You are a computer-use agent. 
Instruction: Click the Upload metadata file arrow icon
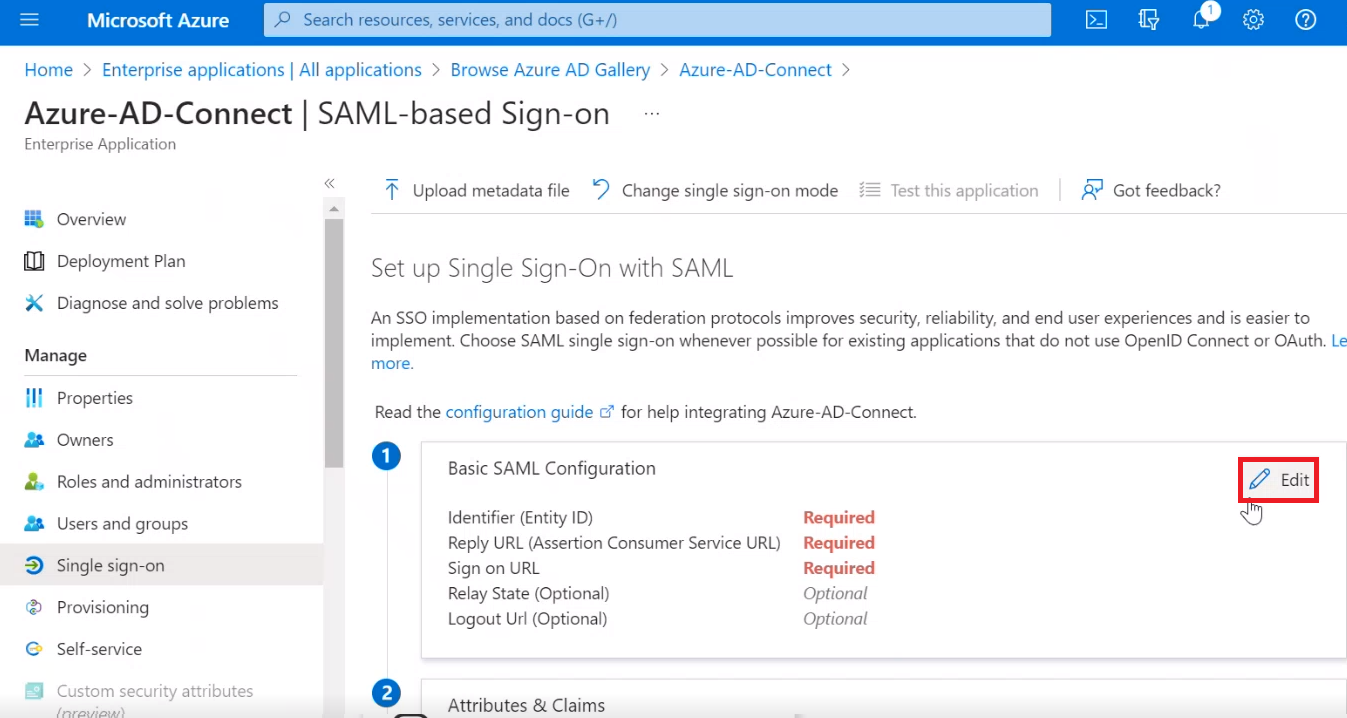392,190
